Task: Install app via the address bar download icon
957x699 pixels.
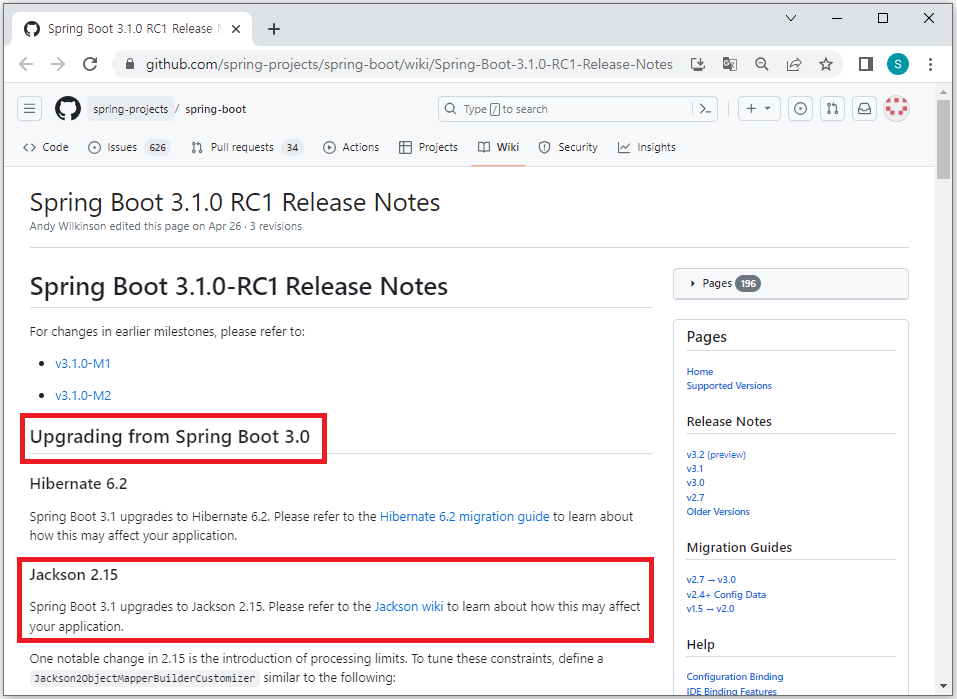Action: [x=698, y=64]
